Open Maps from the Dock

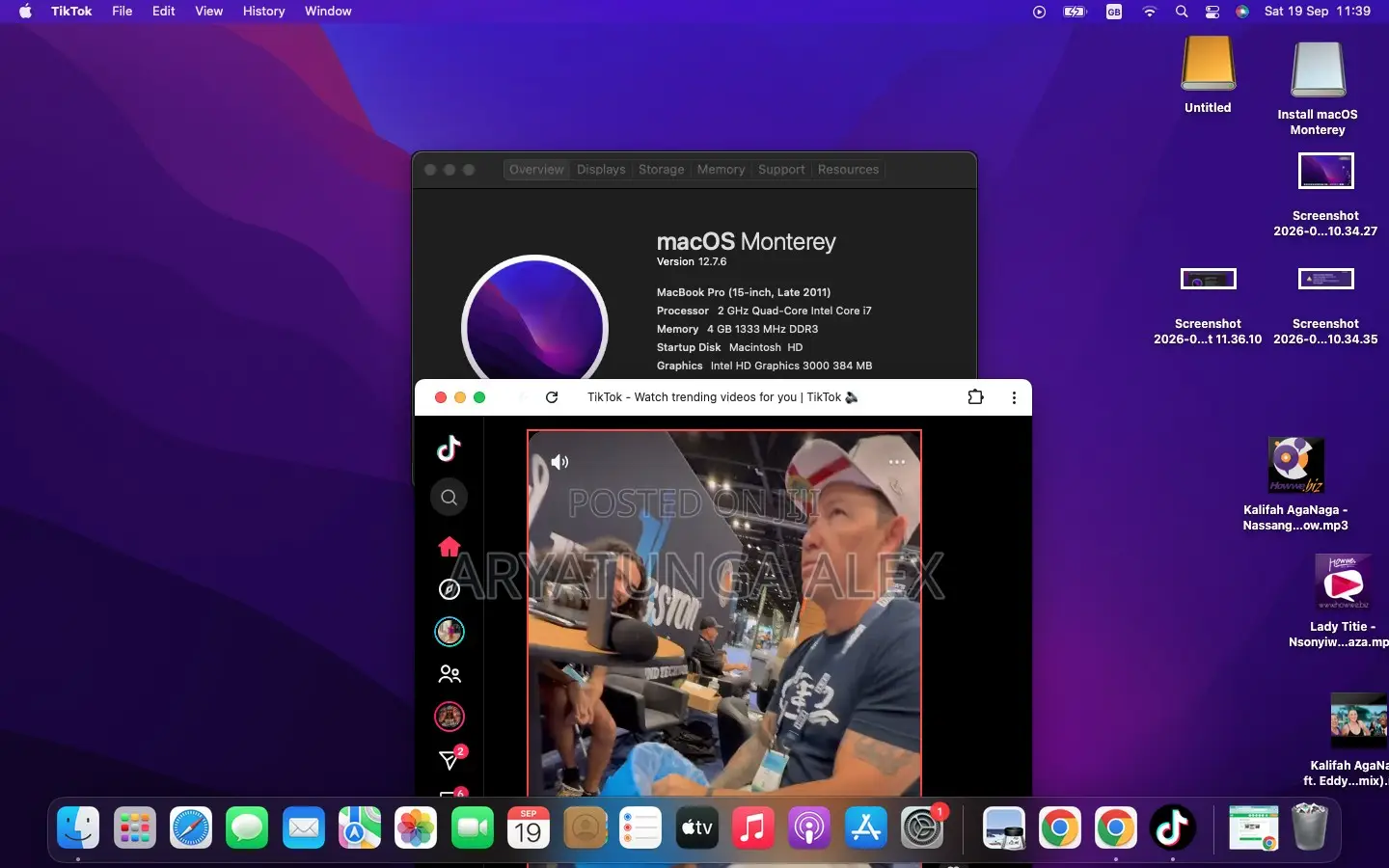tap(360, 827)
